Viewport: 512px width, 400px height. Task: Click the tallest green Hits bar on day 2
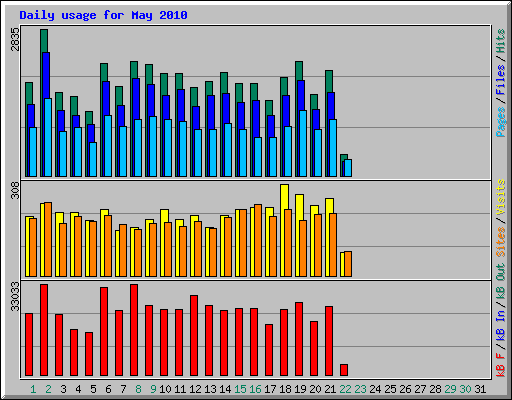coord(44,41)
